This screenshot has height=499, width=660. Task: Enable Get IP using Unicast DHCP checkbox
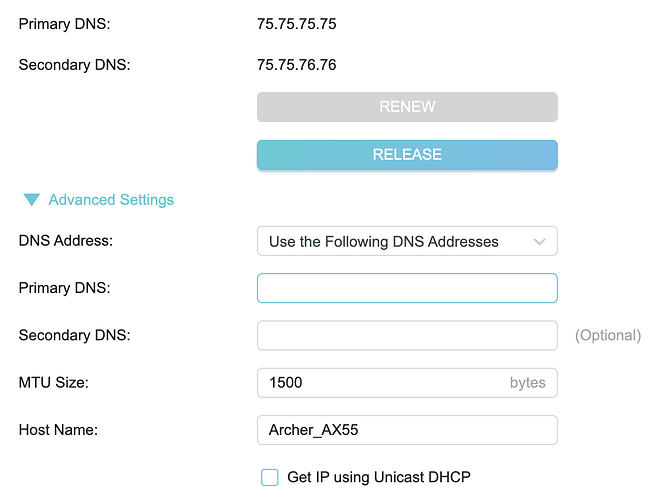(270, 477)
